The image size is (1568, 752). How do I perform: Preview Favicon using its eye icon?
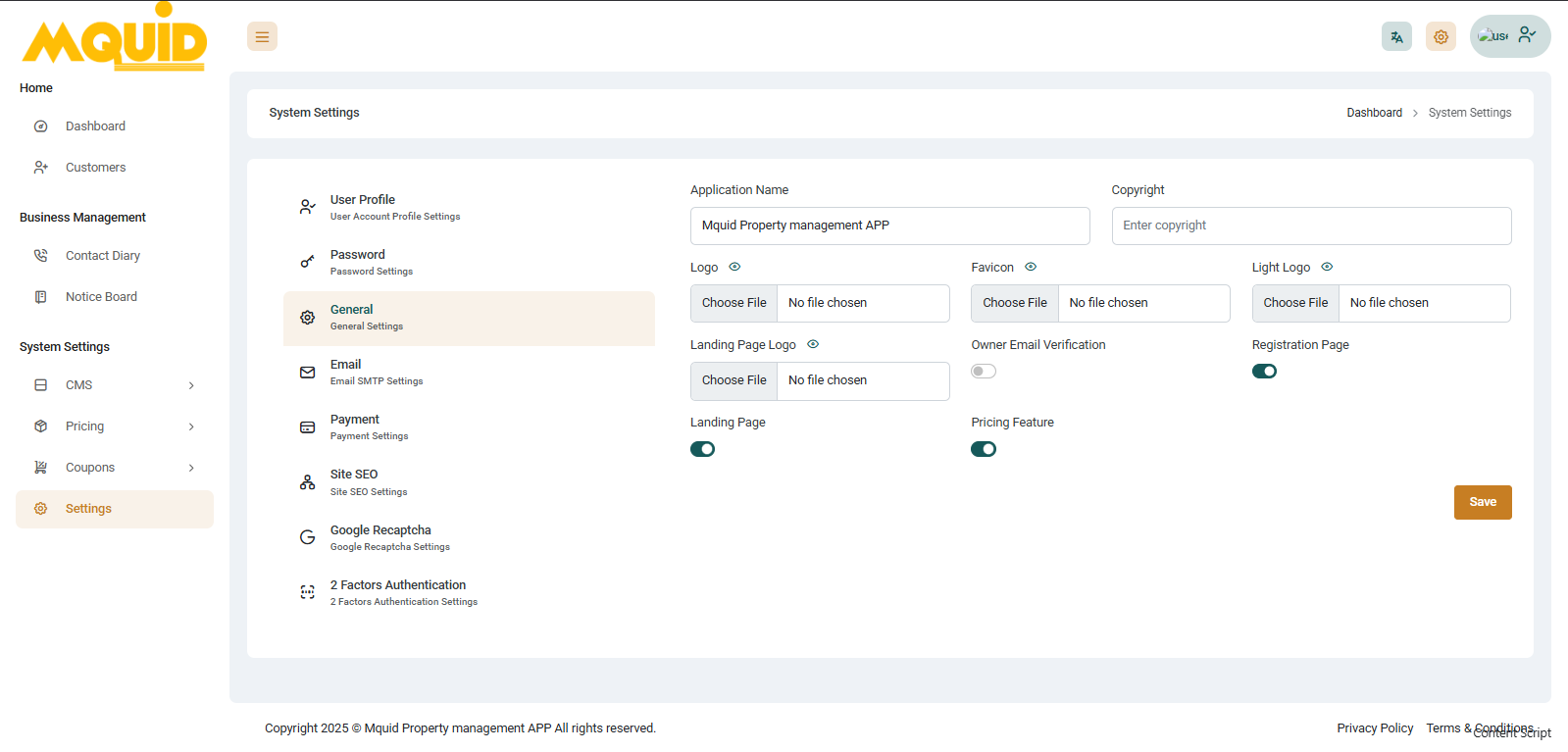click(x=1031, y=267)
